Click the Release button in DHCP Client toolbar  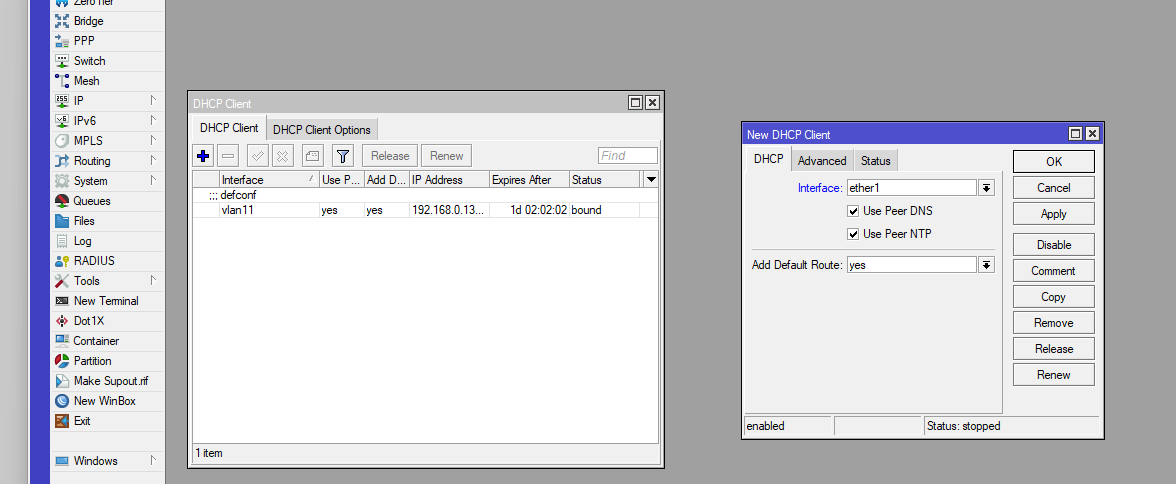(x=390, y=156)
